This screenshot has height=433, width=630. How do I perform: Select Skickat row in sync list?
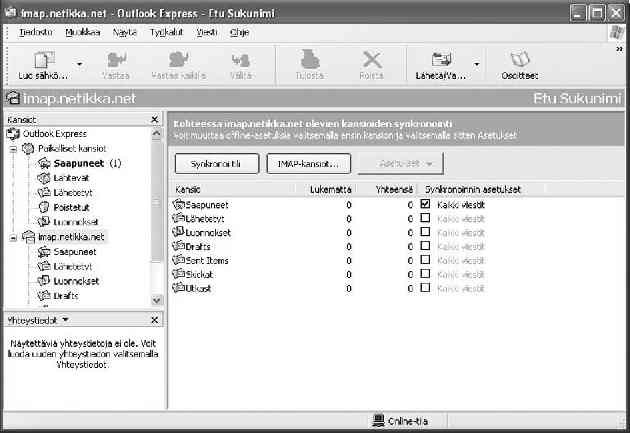[x=329, y=274]
